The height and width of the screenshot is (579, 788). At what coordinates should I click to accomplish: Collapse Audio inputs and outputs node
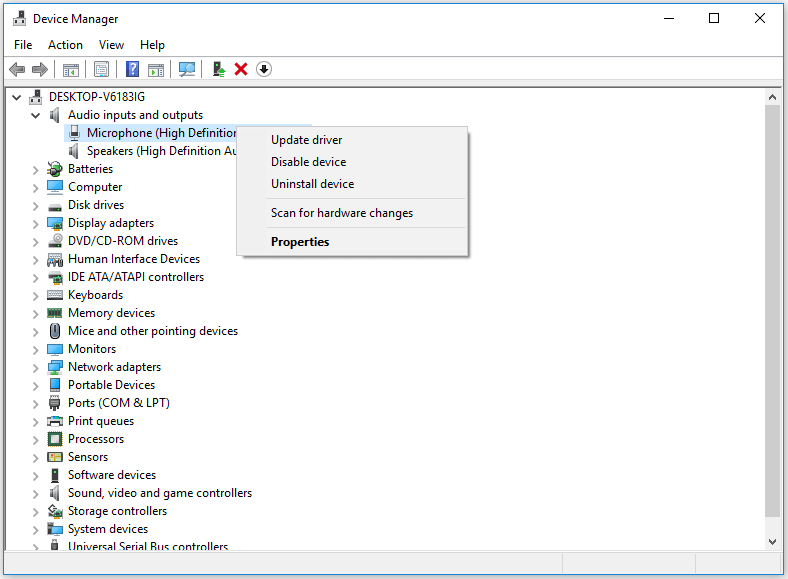pyautogui.click(x=36, y=116)
